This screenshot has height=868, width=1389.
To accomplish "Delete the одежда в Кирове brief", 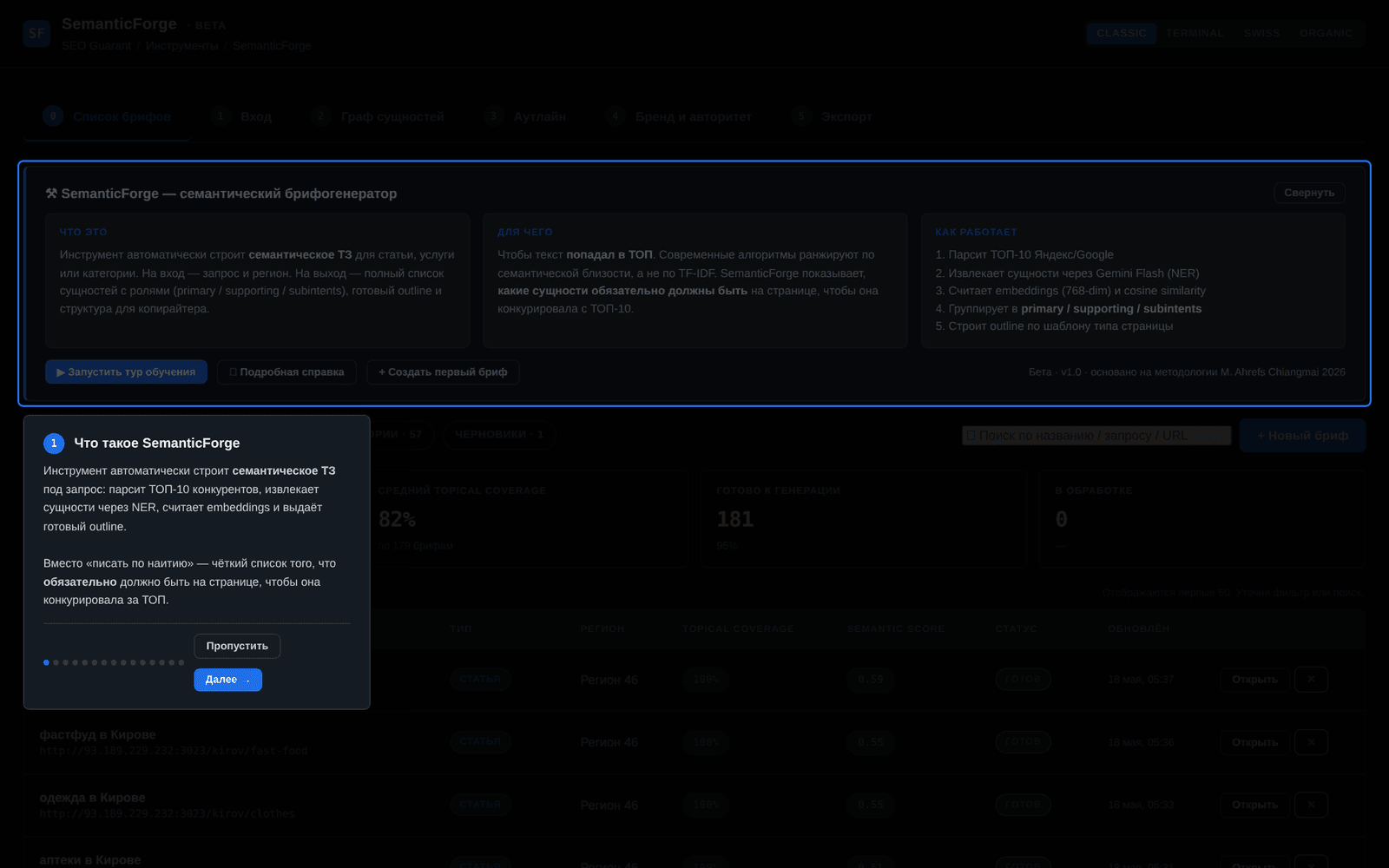I will (x=1311, y=805).
